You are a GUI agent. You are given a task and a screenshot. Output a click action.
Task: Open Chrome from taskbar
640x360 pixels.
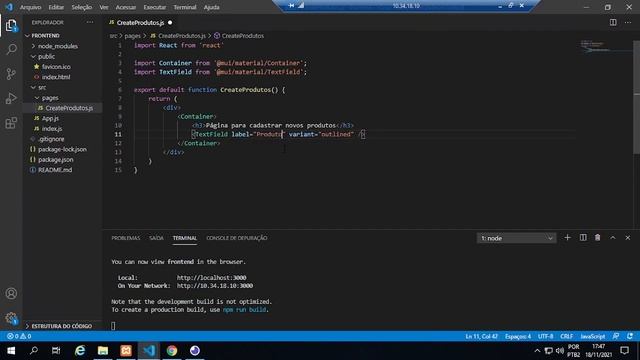click(x=172, y=351)
